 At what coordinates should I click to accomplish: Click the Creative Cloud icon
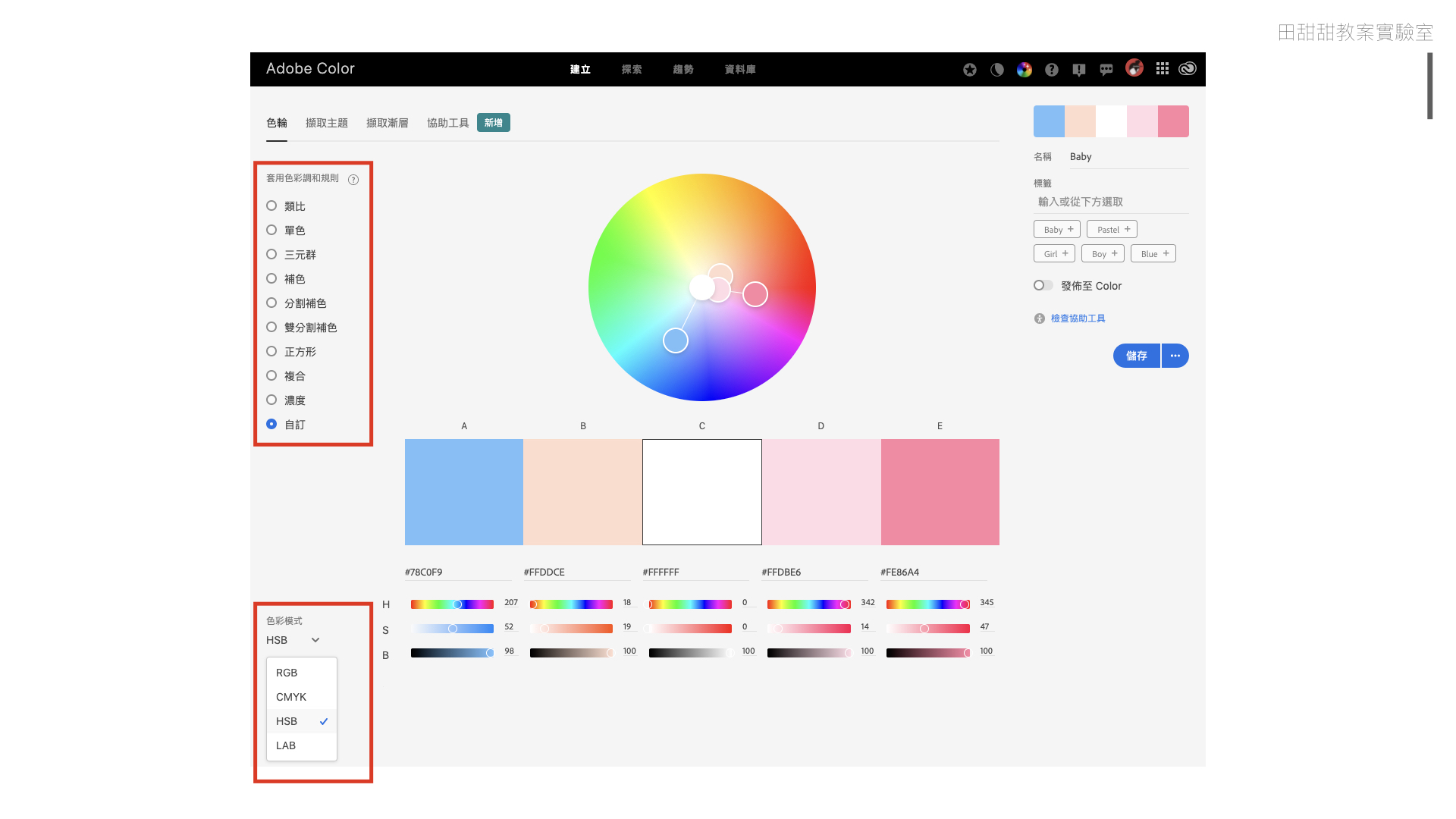pos(1188,69)
